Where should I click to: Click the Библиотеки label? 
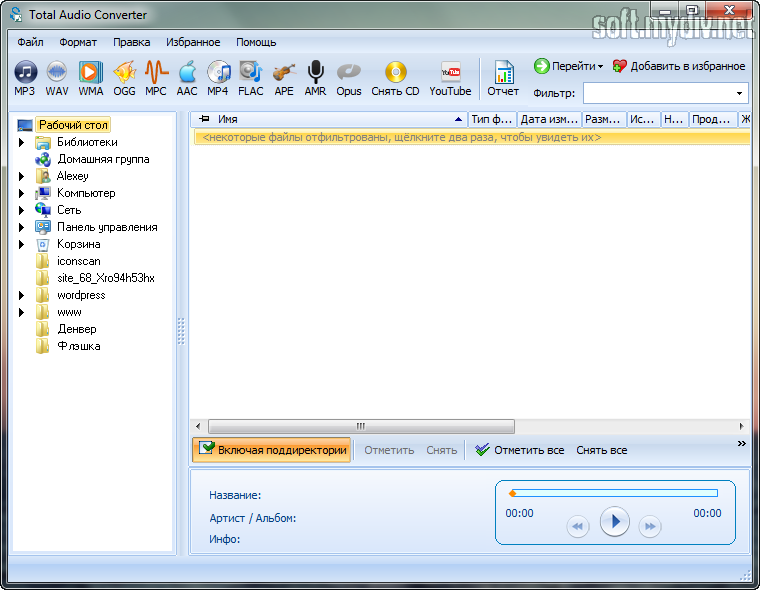[87, 142]
